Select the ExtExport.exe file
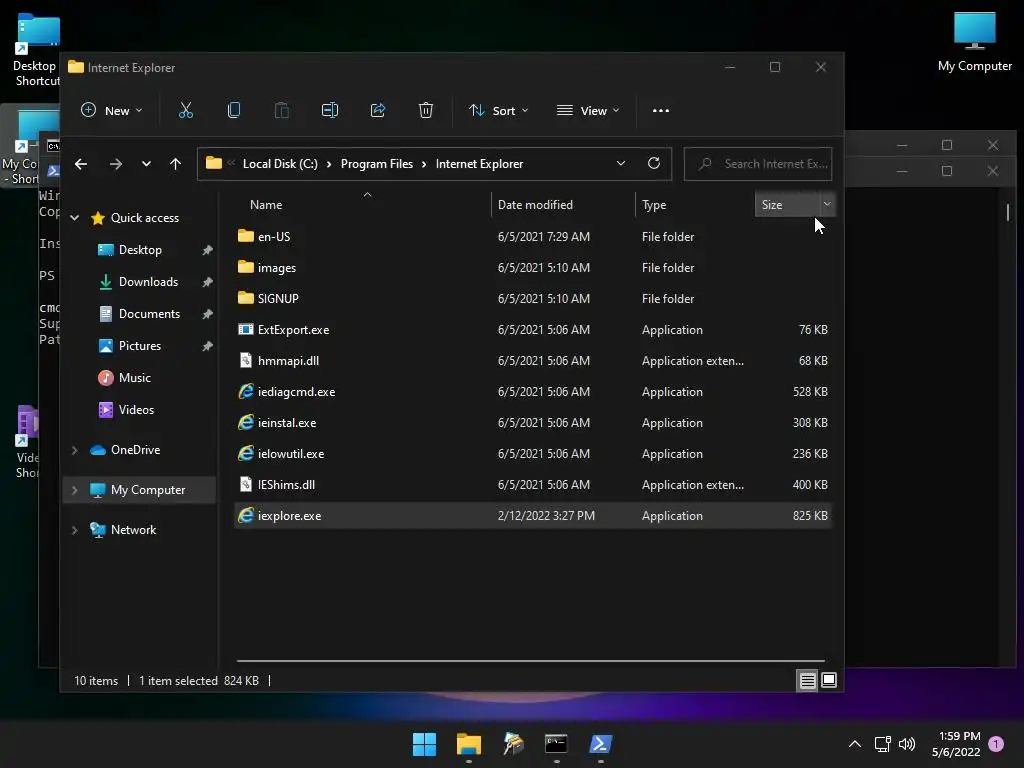 click(293, 330)
